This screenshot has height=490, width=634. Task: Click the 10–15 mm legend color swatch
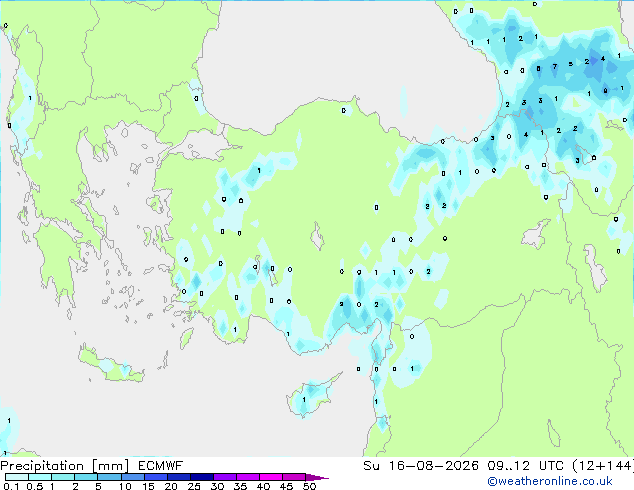click(132, 477)
